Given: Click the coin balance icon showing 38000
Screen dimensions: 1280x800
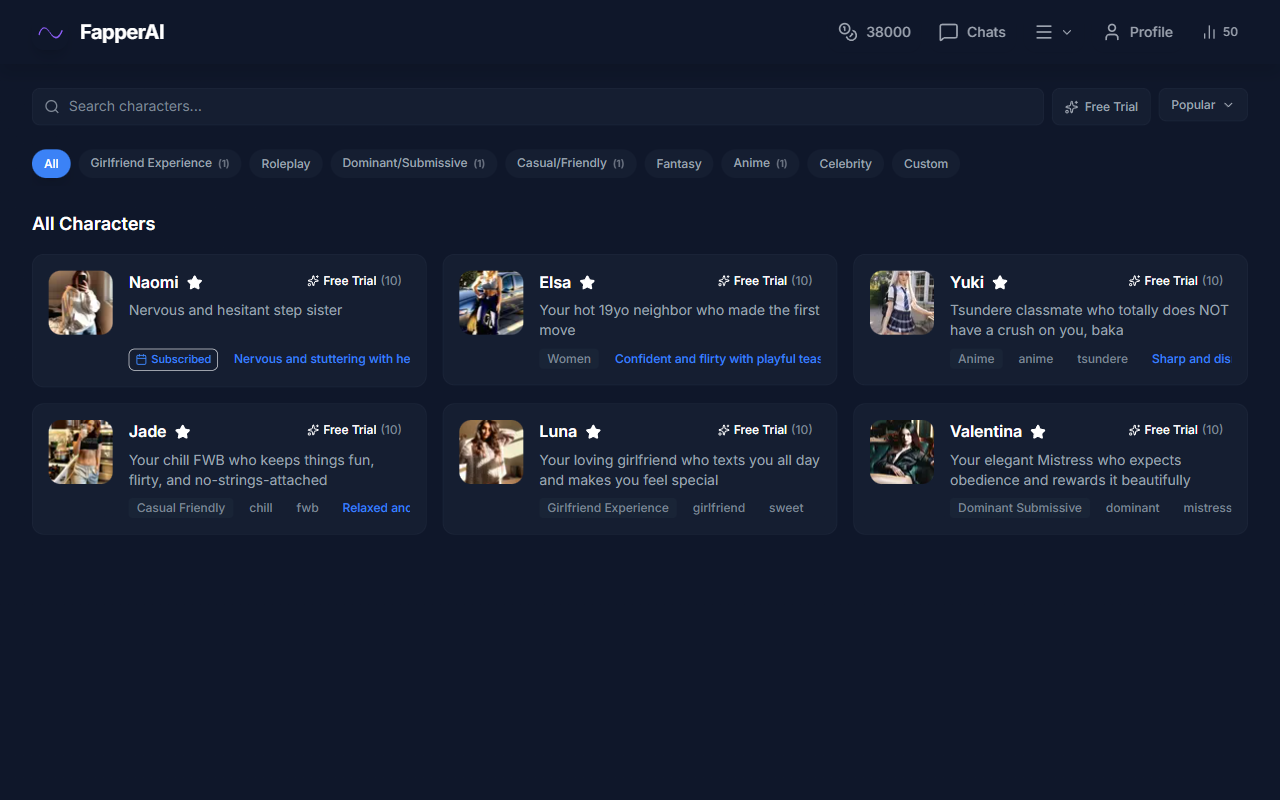Looking at the screenshot, I should coord(846,31).
